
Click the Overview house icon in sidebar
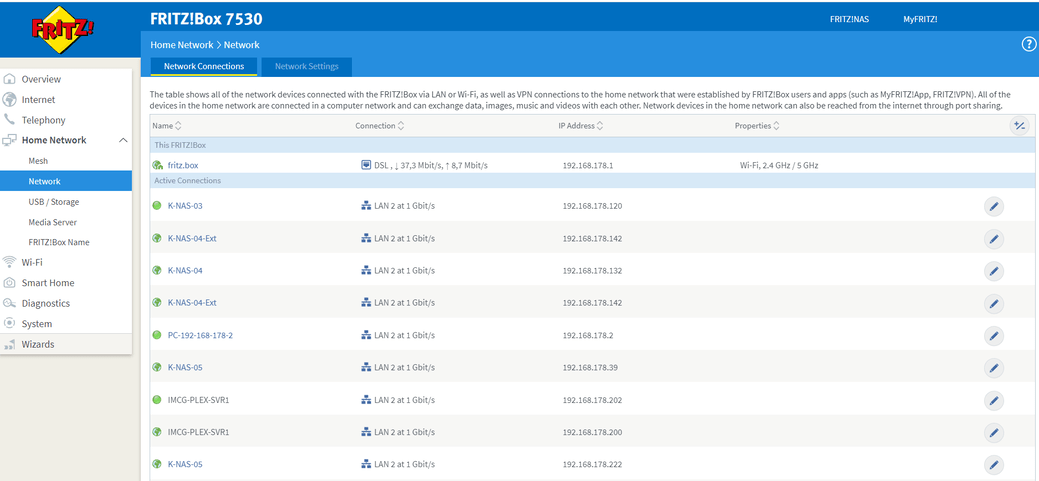coord(9,79)
